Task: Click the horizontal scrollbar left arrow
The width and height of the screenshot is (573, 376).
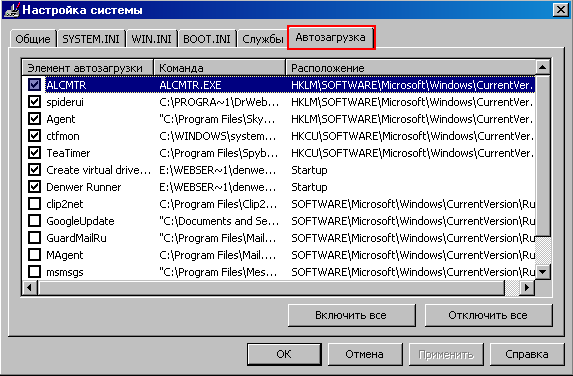Action: [29, 288]
